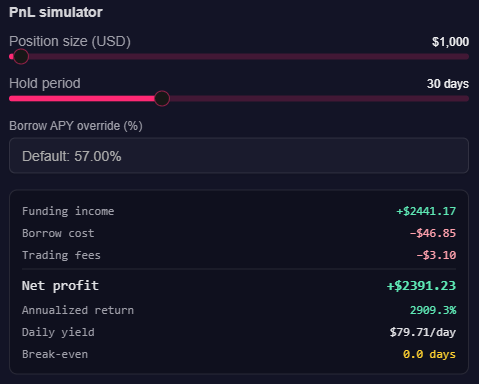Viewport: 479px width, 384px height.
Task: Click the Daily yield label
Action: (58, 332)
